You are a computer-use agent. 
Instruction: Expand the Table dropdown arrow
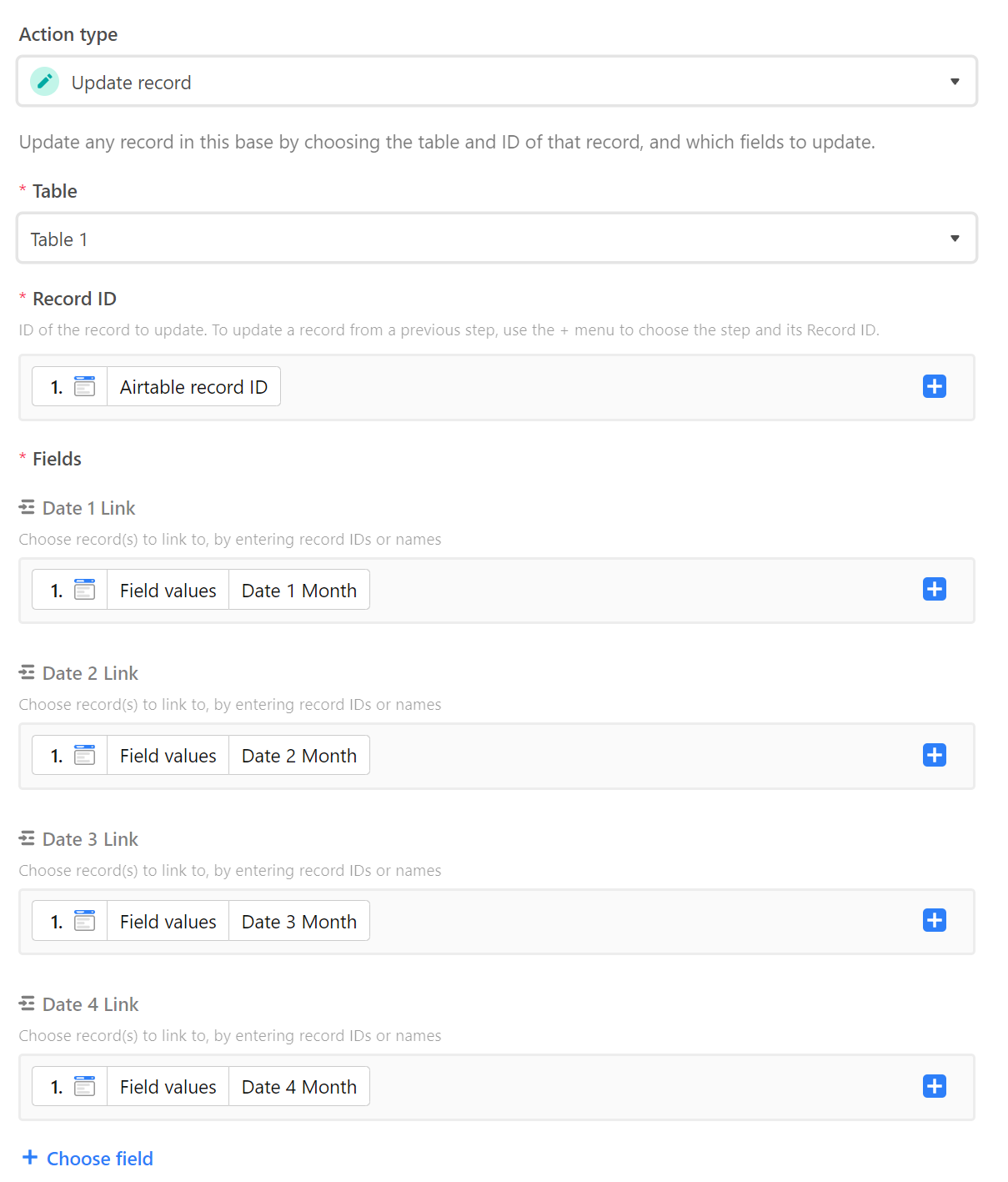(955, 239)
